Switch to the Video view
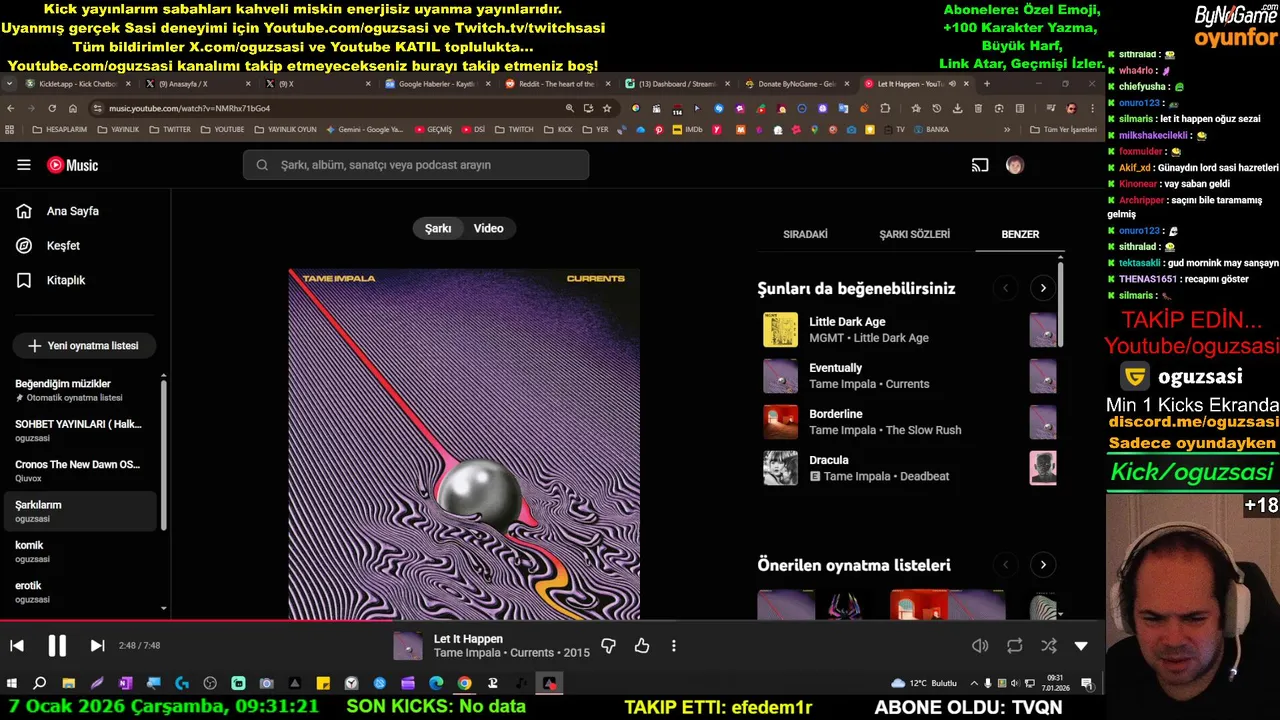The height and width of the screenshot is (720, 1280). tap(488, 228)
